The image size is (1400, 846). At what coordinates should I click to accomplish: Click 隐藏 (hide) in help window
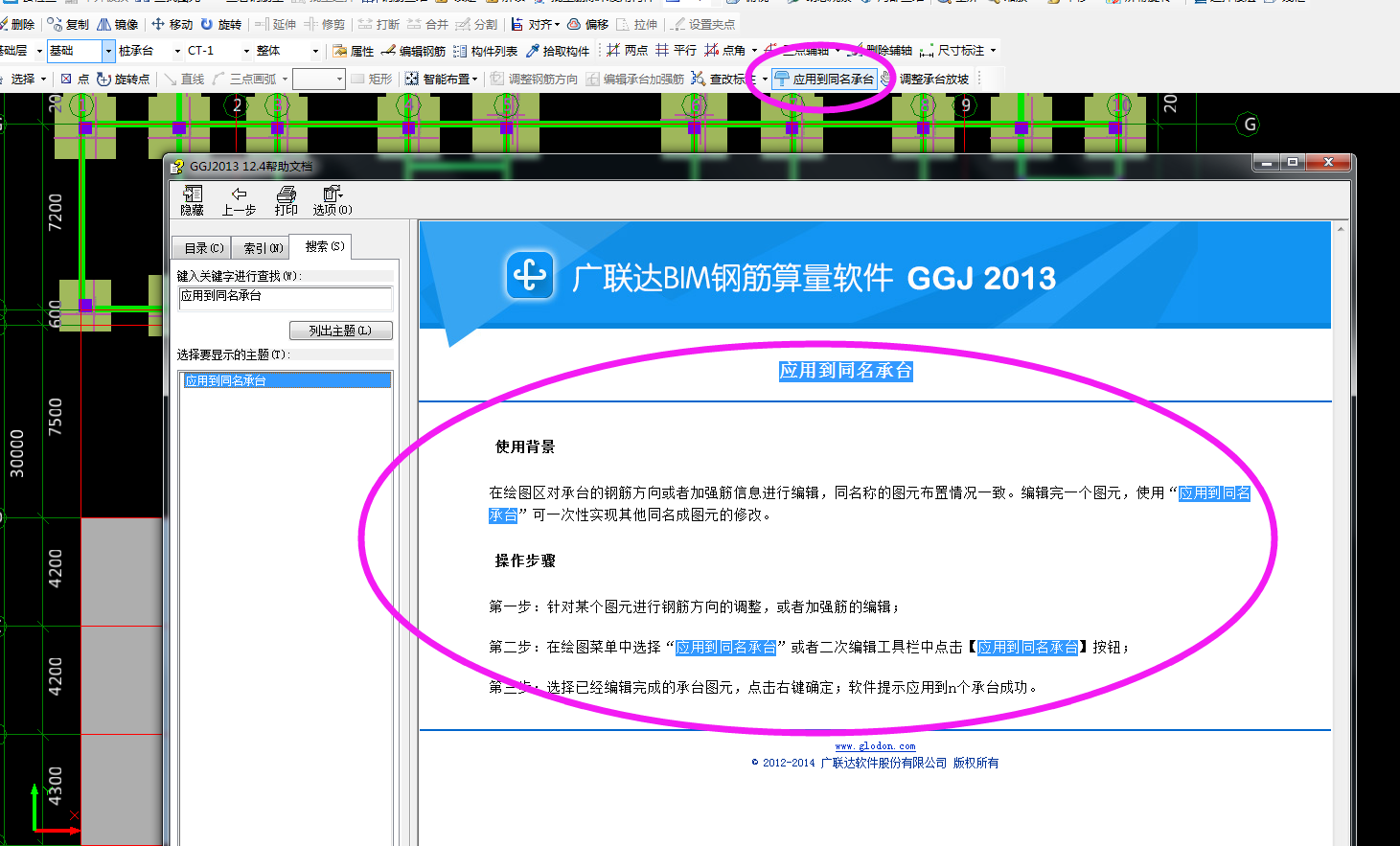192,201
